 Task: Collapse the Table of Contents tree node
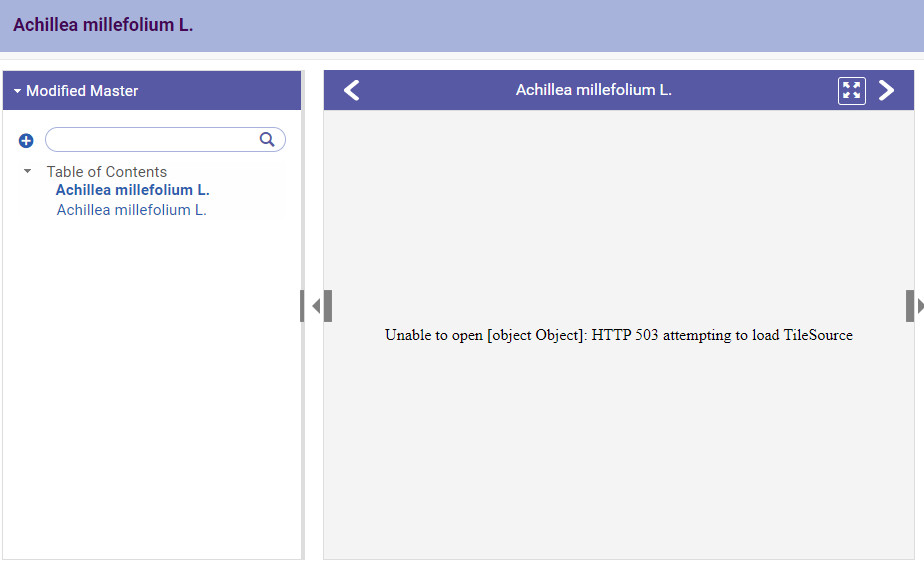(27, 171)
